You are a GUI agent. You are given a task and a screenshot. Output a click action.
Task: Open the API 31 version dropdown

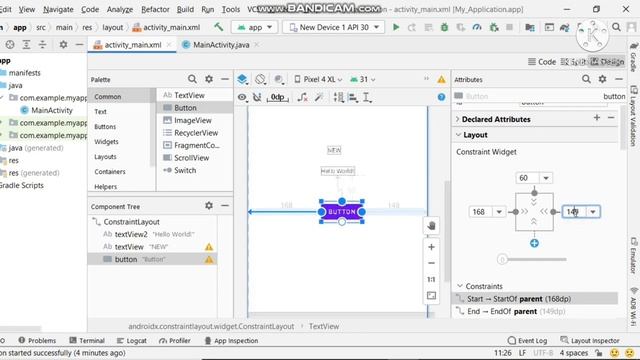coord(362,79)
